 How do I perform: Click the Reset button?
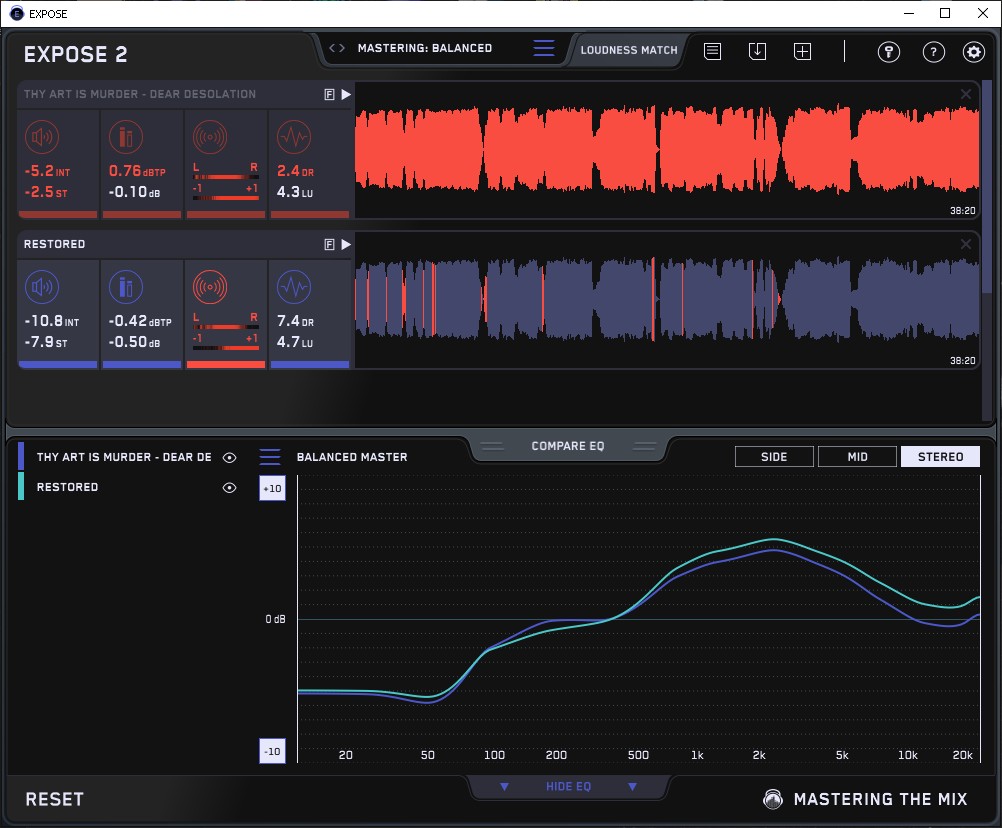55,799
